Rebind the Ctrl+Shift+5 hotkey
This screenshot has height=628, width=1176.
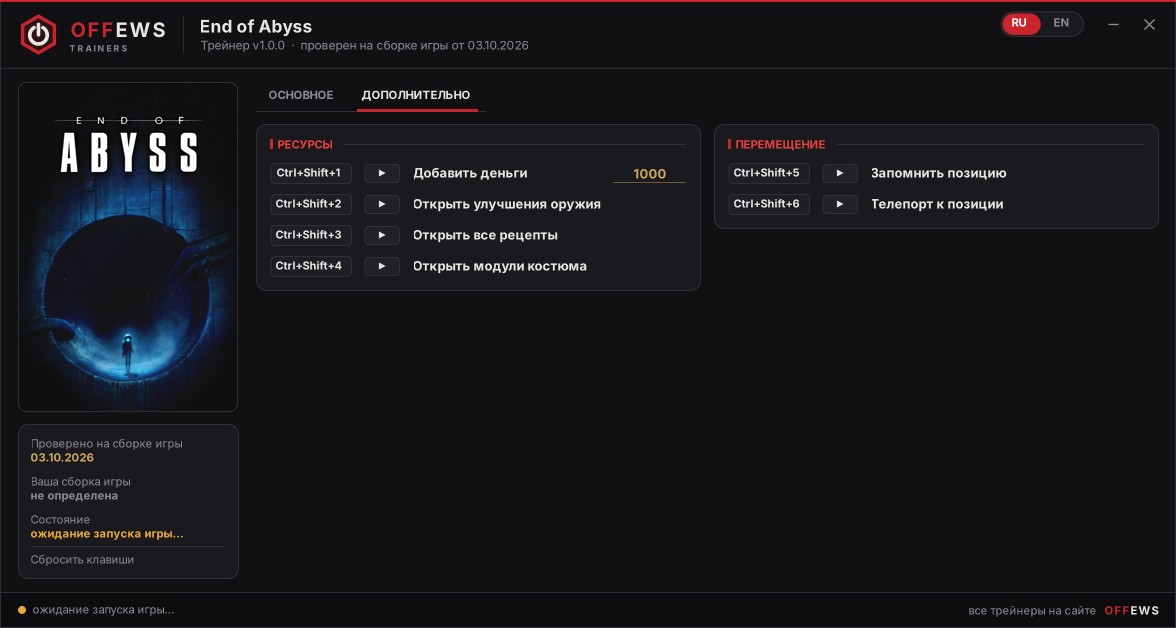[x=769, y=173]
